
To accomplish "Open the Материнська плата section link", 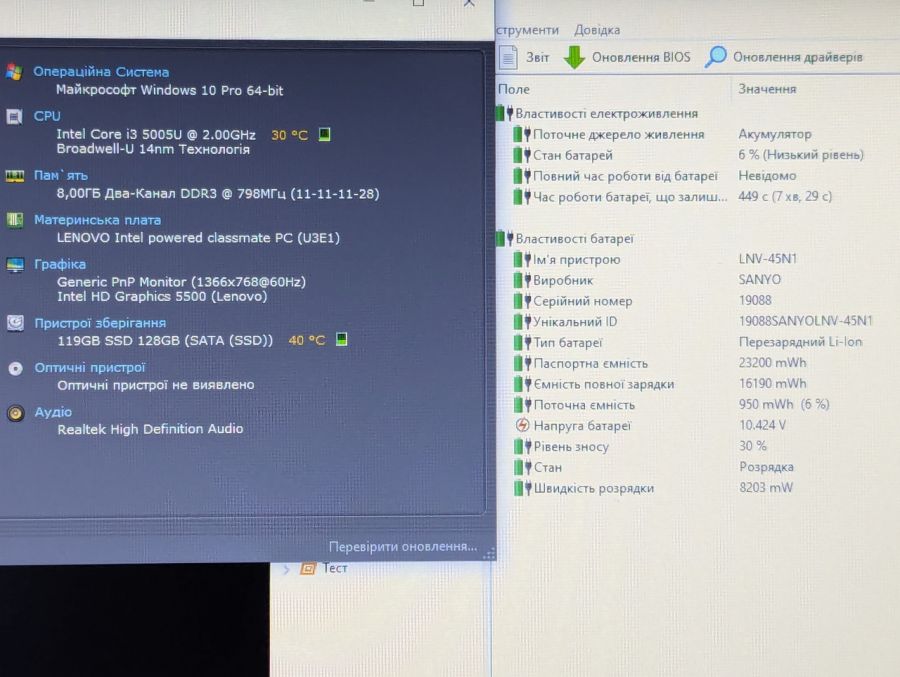I will (x=97, y=220).
